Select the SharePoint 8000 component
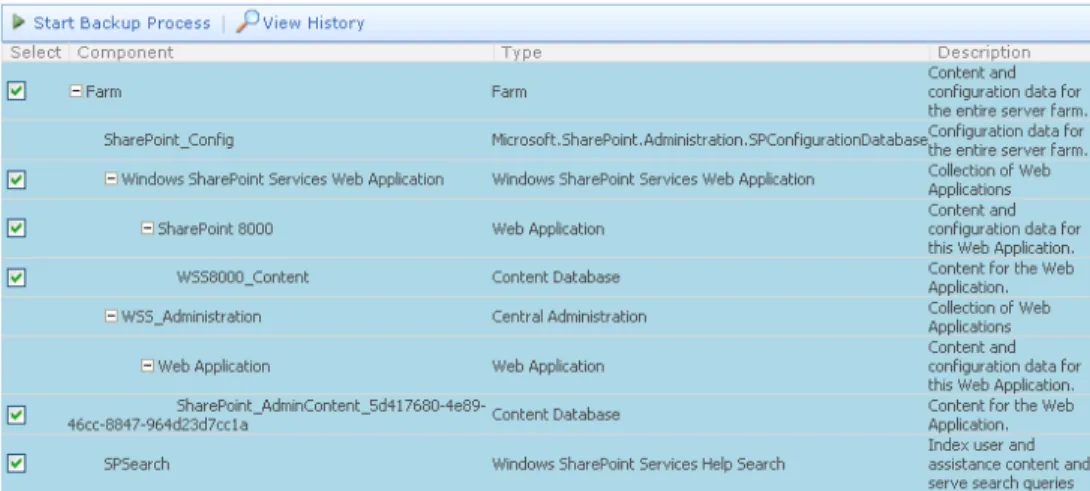This screenshot has height=491, width=1090. (215, 228)
